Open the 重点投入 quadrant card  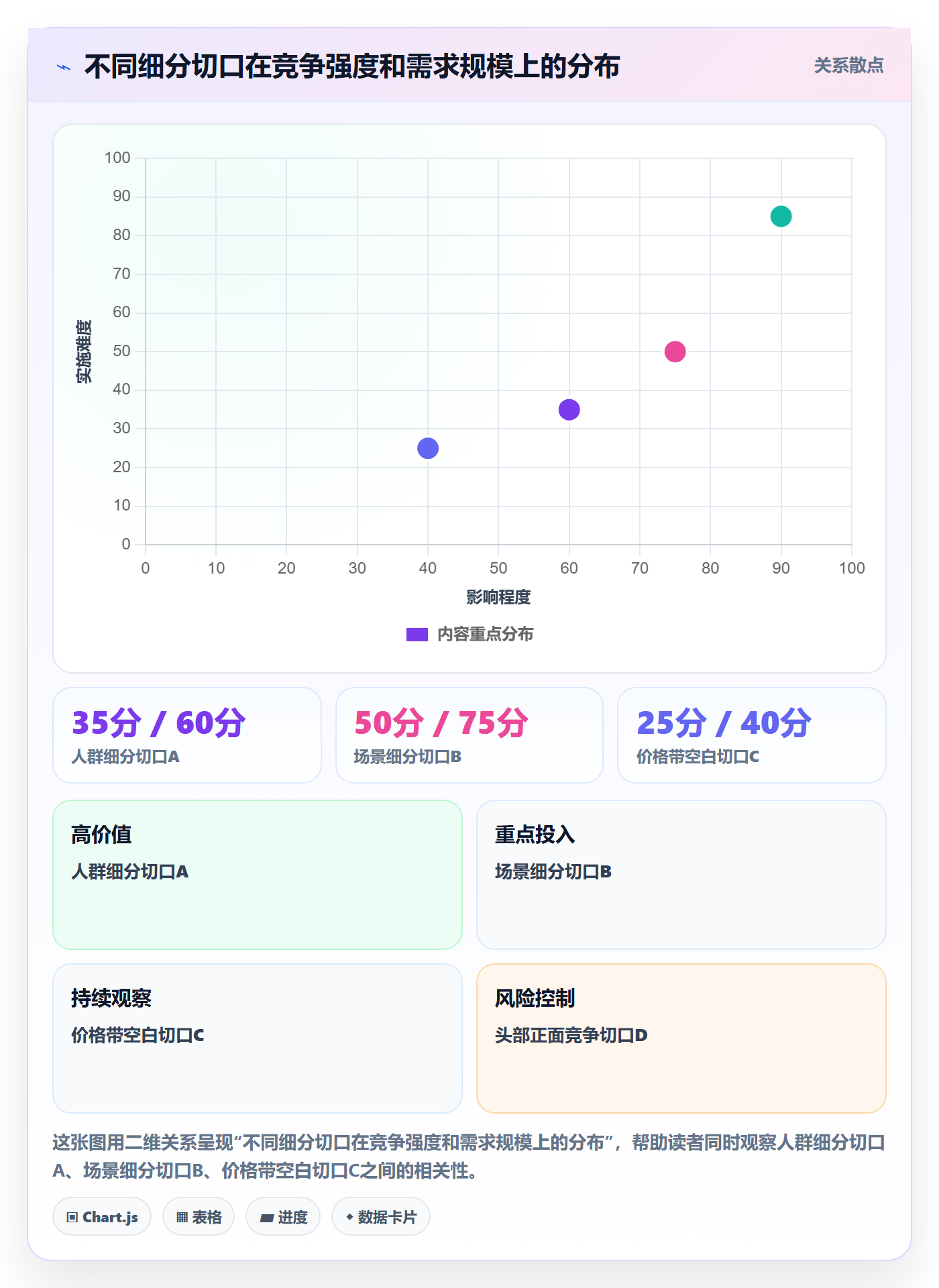[x=681, y=875]
